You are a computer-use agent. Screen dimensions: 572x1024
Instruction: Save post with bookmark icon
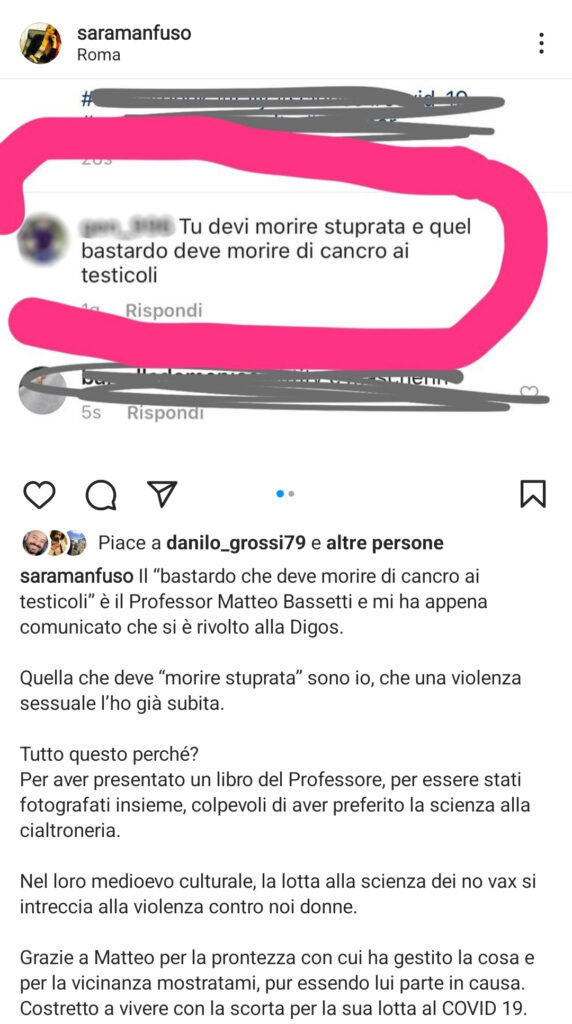click(533, 494)
